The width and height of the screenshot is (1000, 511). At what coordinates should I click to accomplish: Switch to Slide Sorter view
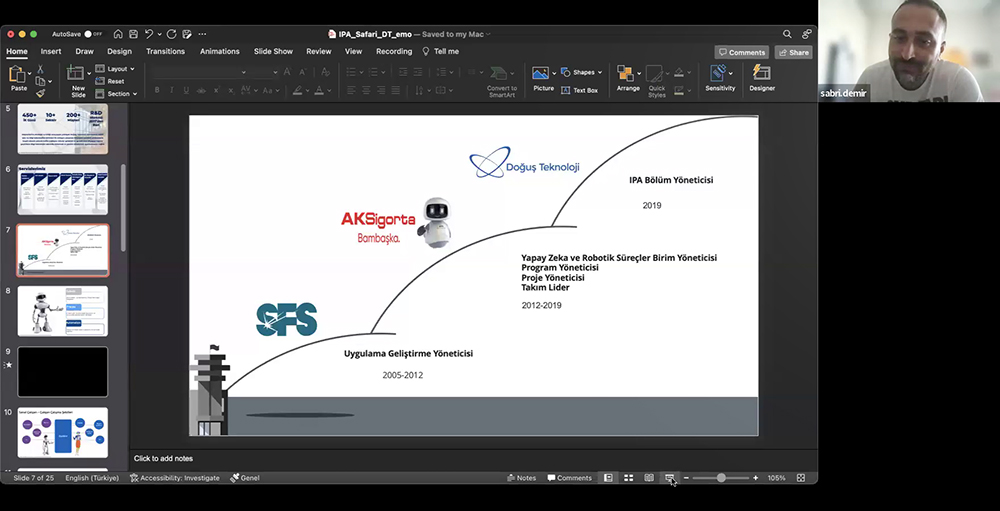tap(629, 478)
